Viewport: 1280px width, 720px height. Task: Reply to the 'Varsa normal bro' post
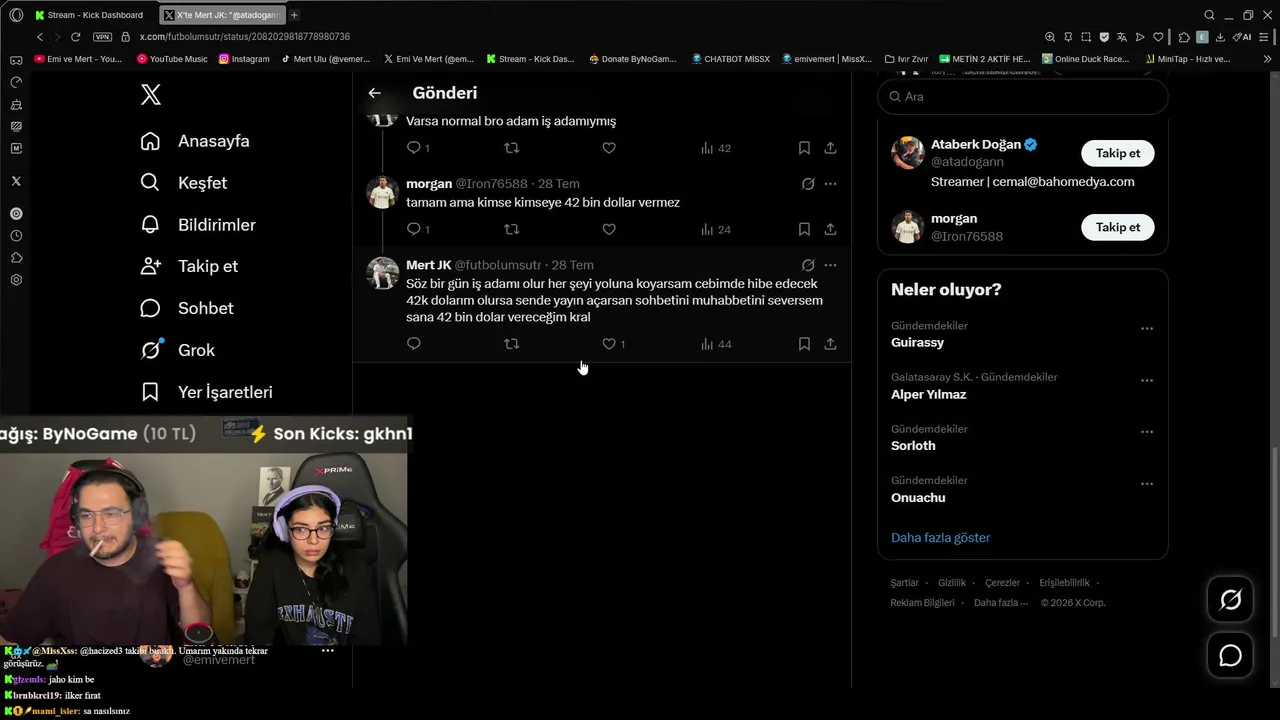(x=414, y=148)
